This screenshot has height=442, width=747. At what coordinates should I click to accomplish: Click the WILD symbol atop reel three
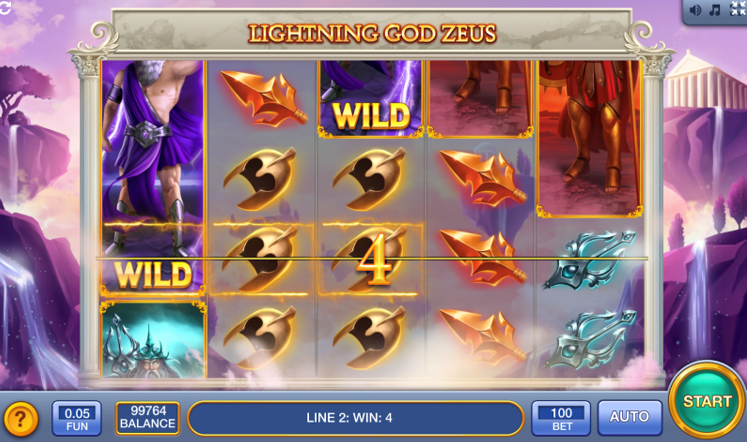[370, 99]
